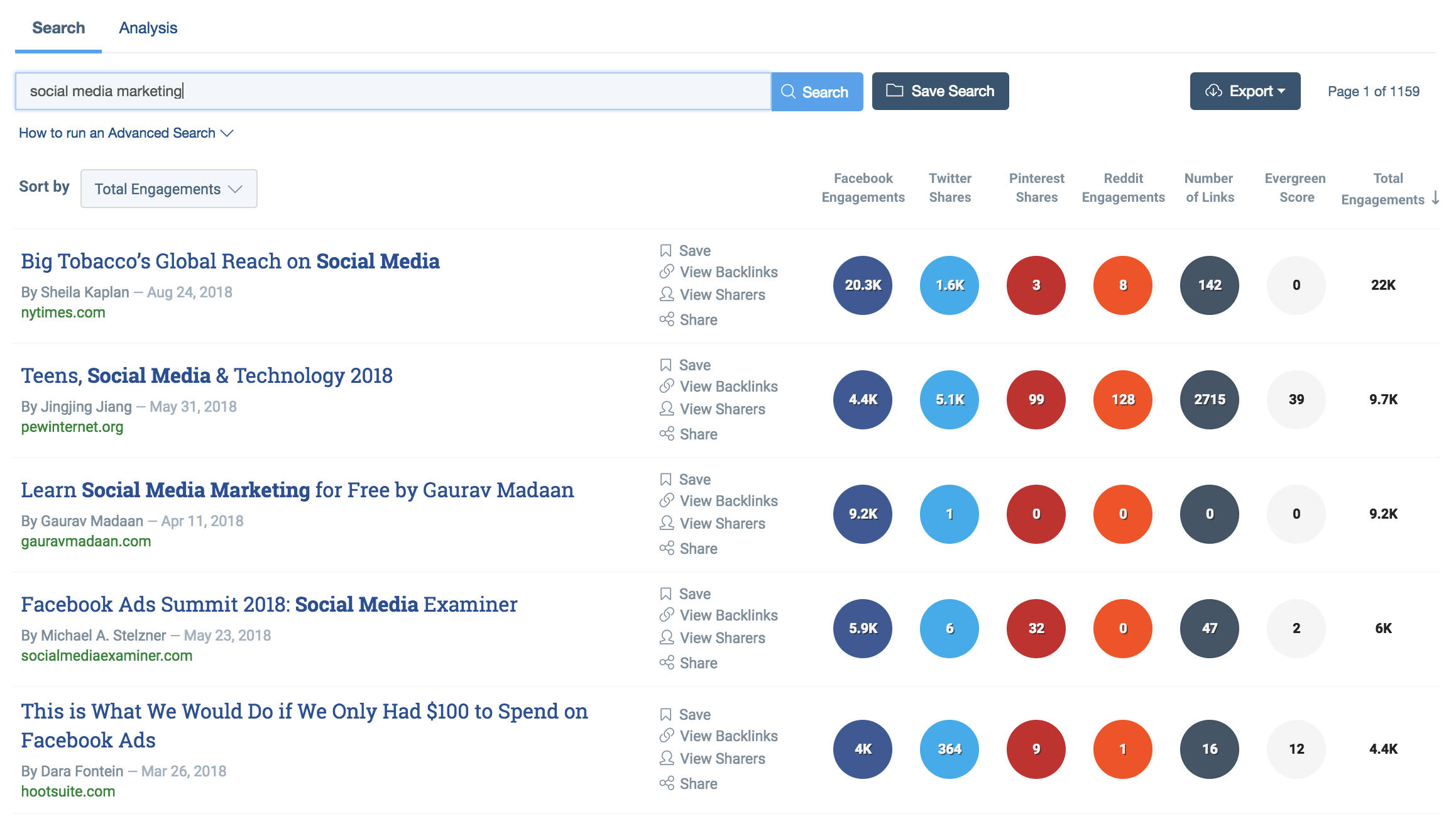This screenshot has height=816, width=1456.
Task: Click the Save Search button
Action: tap(940, 91)
